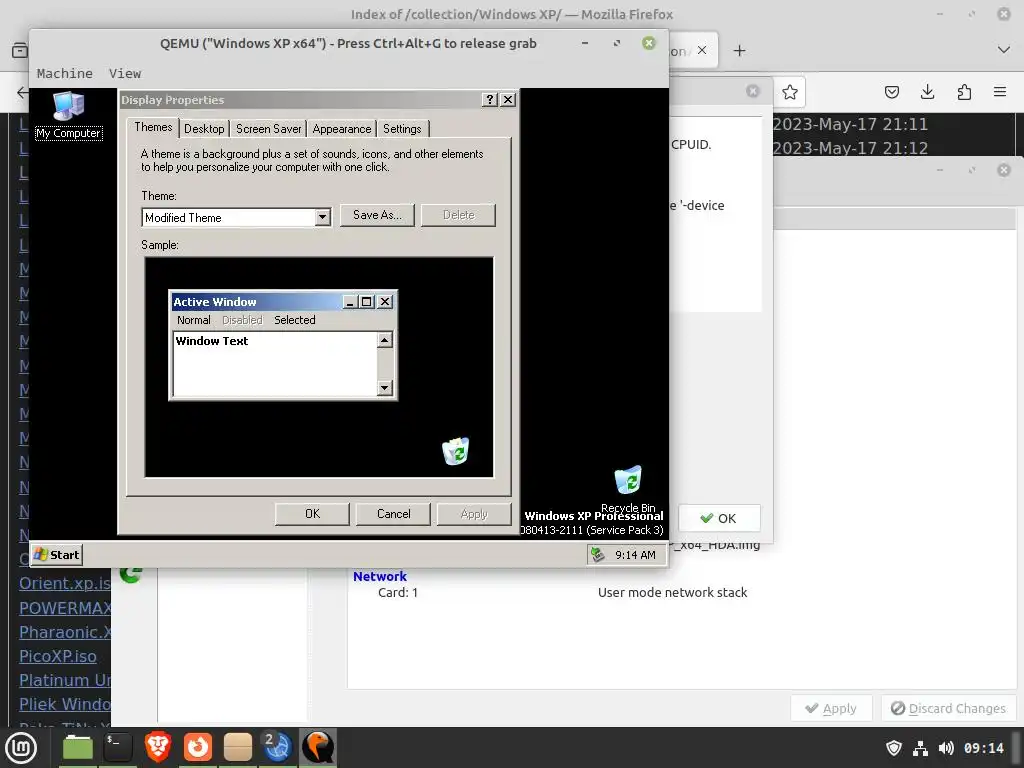
Task: Open the Brave browser panel icon
Action: [157, 747]
